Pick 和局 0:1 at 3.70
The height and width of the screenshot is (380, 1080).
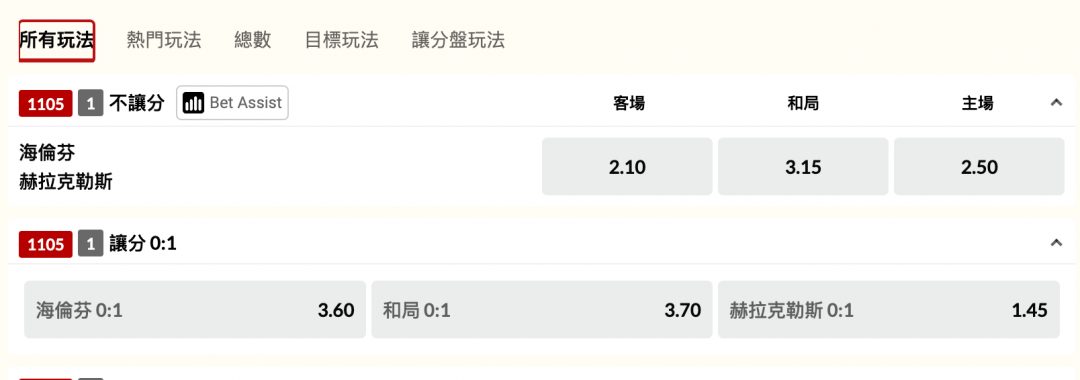pyautogui.click(x=542, y=310)
